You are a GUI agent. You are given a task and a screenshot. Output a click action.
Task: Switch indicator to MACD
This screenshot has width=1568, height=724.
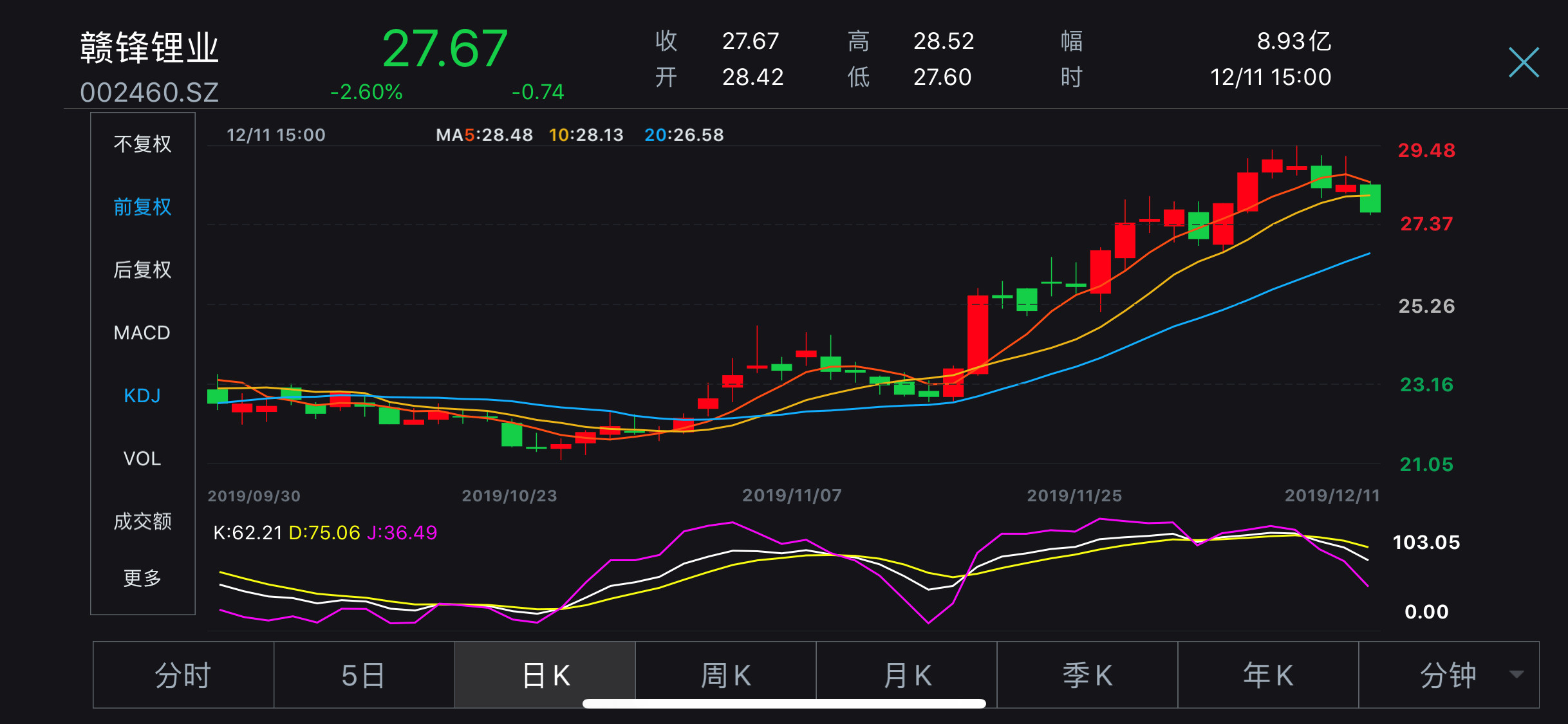[x=142, y=333]
